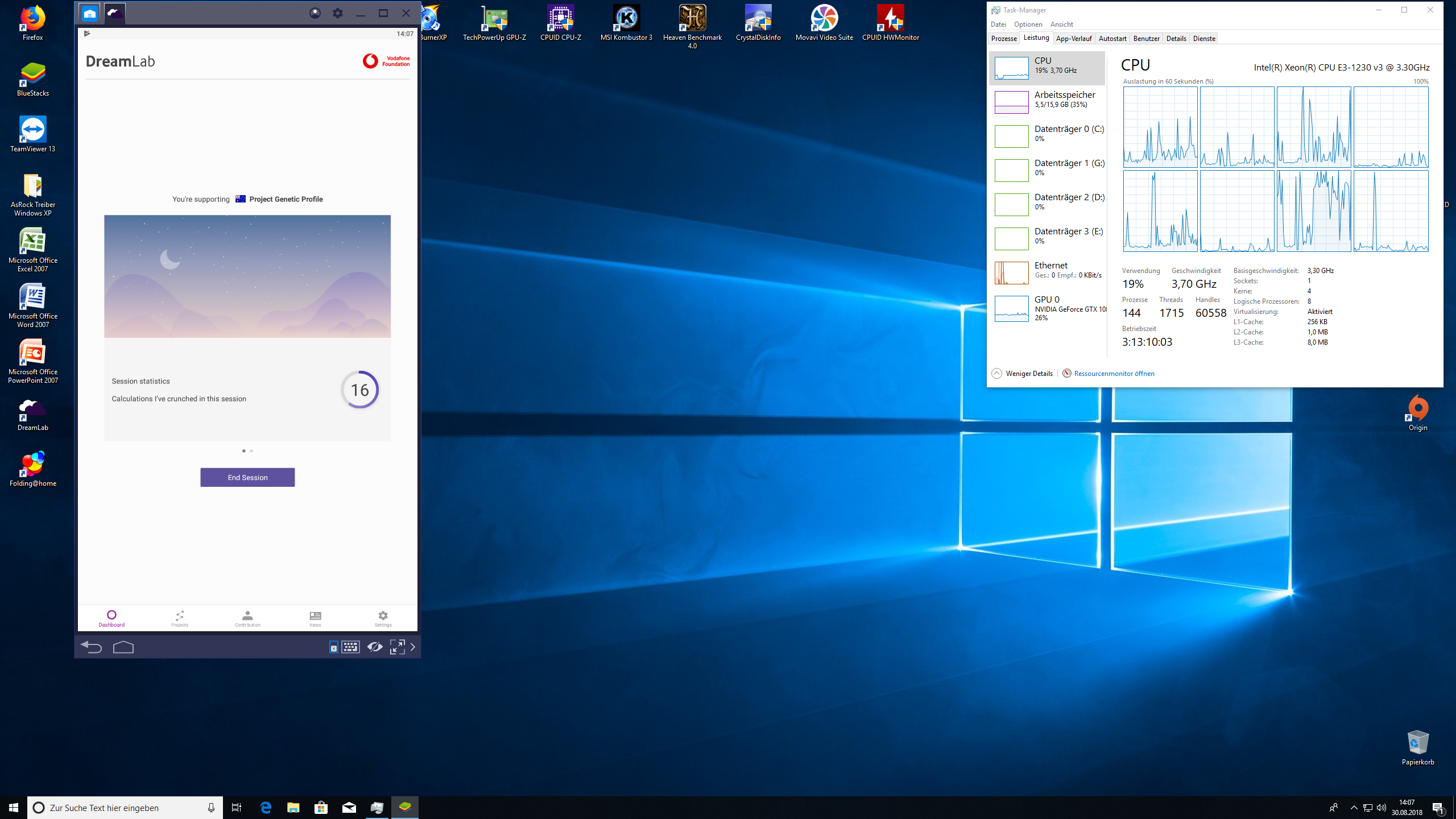Toggle the BlueStacks crossed-eye visibility icon

point(374,647)
